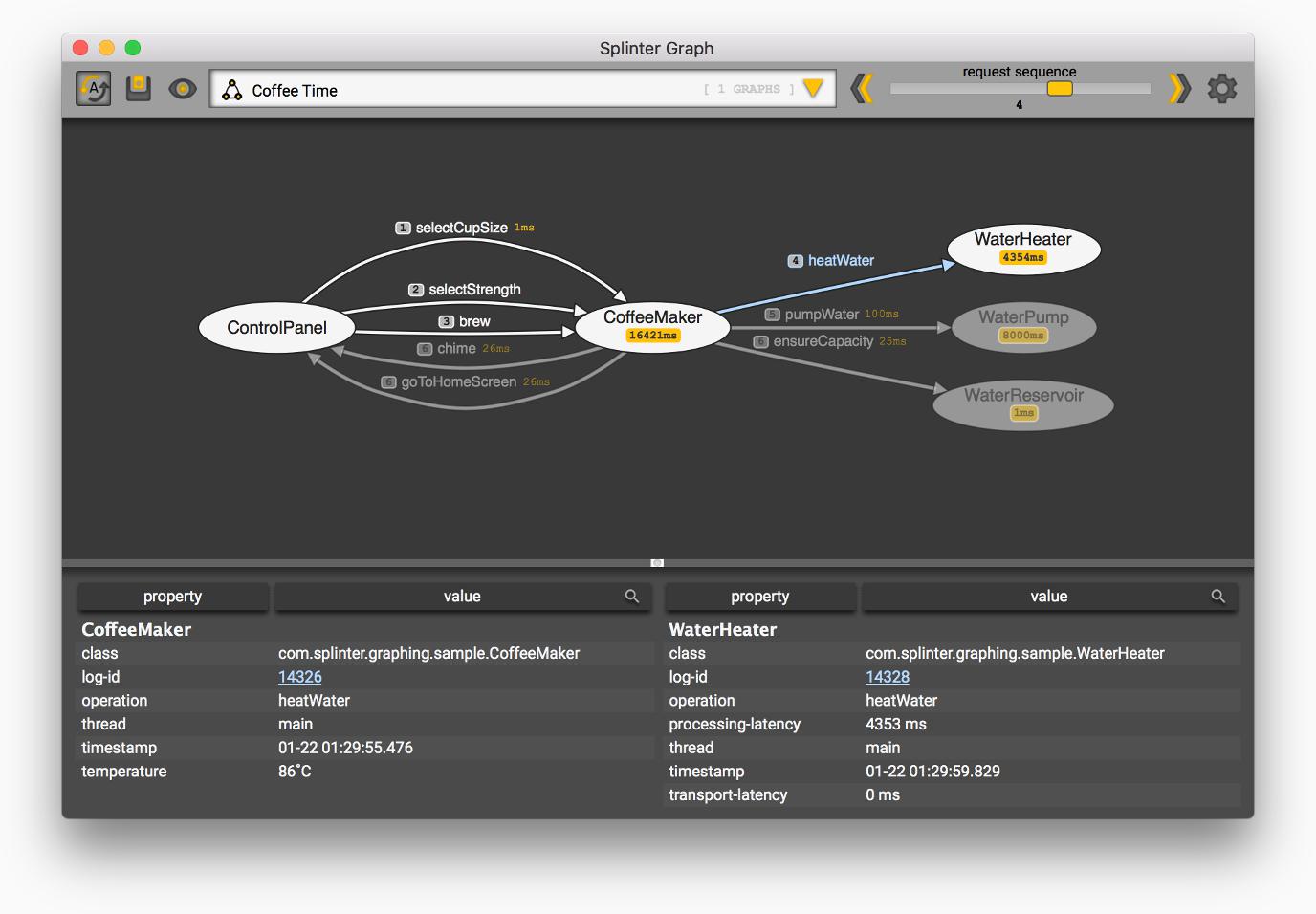Screen dimensions: 1316x914
Task: Toggle the eye visibility icon
Action: click(183, 89)
